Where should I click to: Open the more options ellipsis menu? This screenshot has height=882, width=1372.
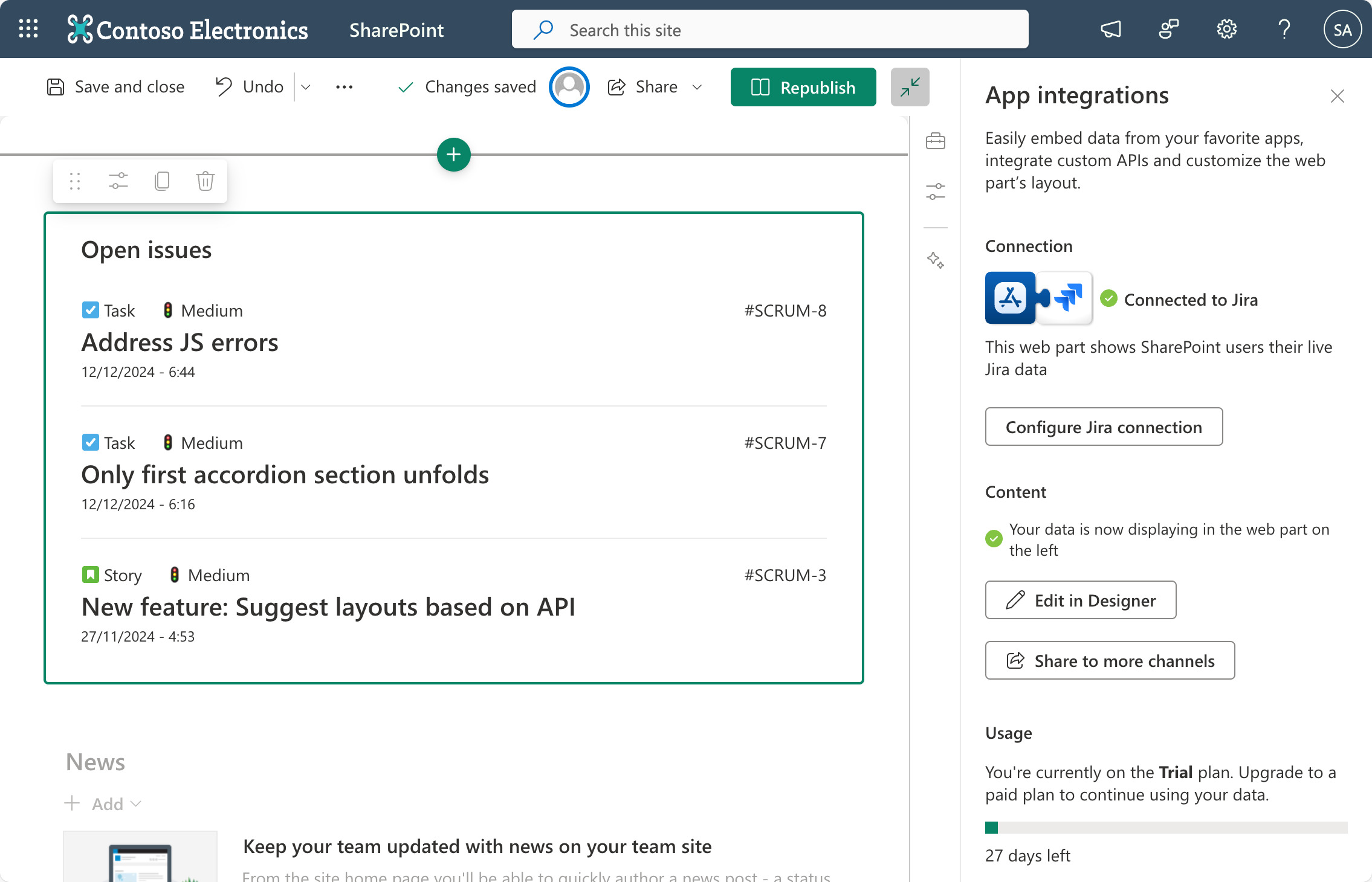click(x=345, y=87)
